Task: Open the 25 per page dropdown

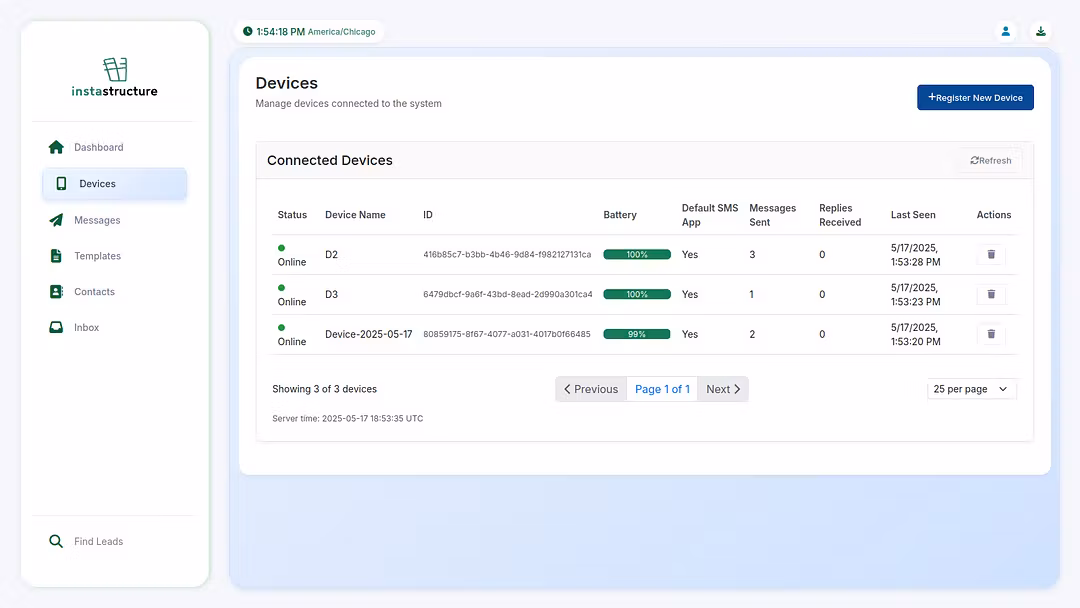Action: tap(972, 389)
